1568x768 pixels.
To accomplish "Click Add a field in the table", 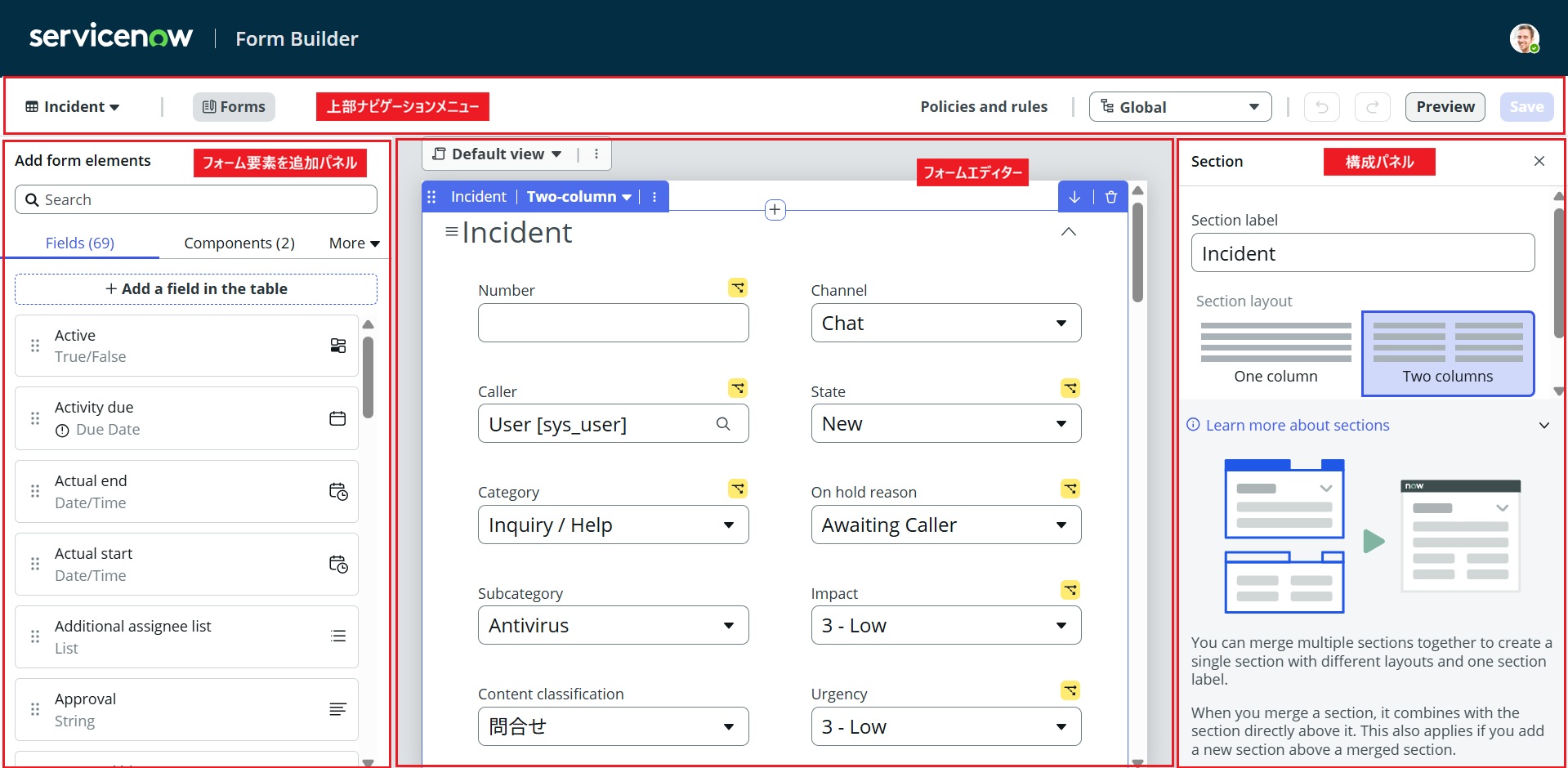I will click(196, 289).
